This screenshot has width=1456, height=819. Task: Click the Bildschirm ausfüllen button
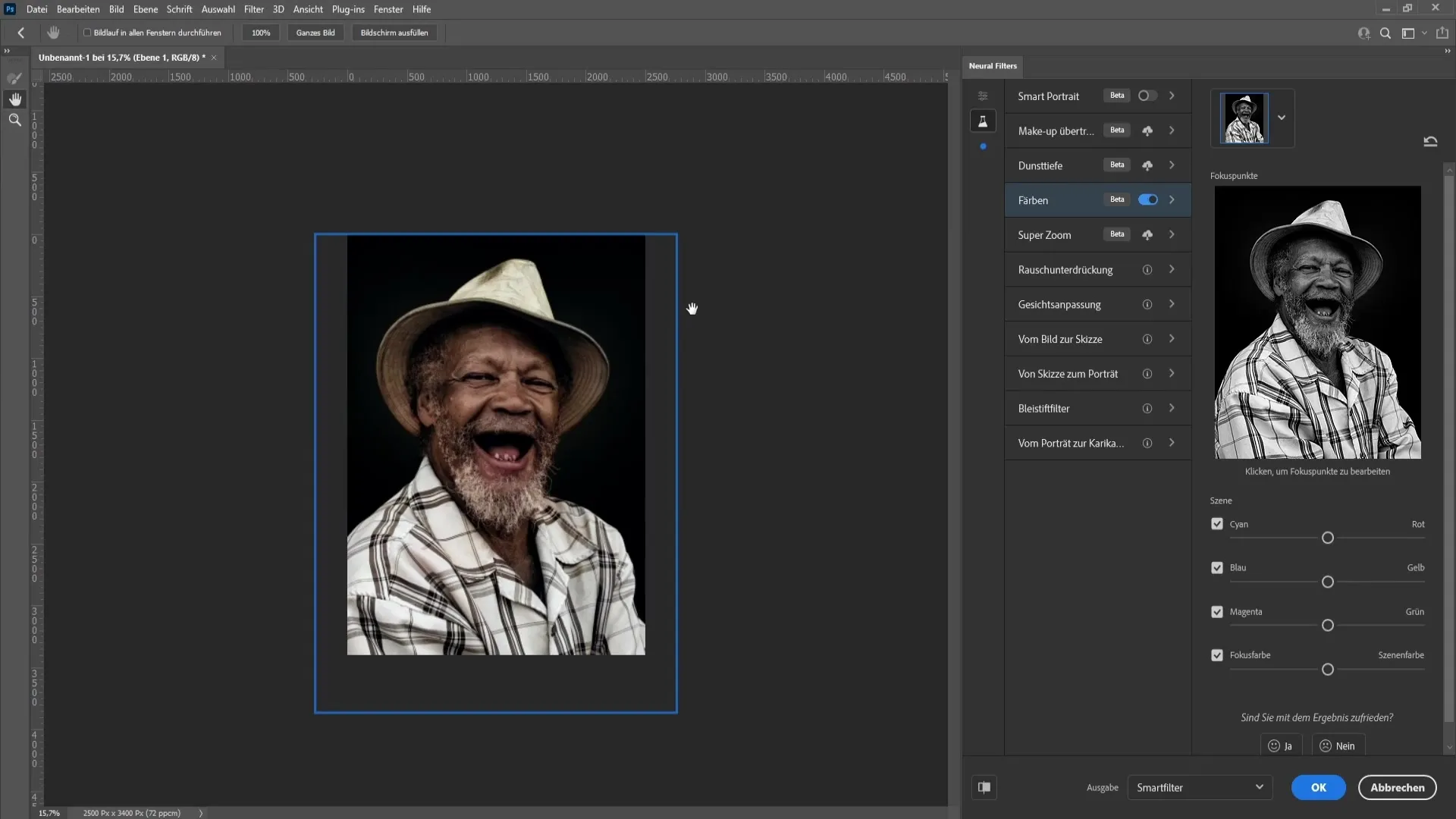pos(394,33)
